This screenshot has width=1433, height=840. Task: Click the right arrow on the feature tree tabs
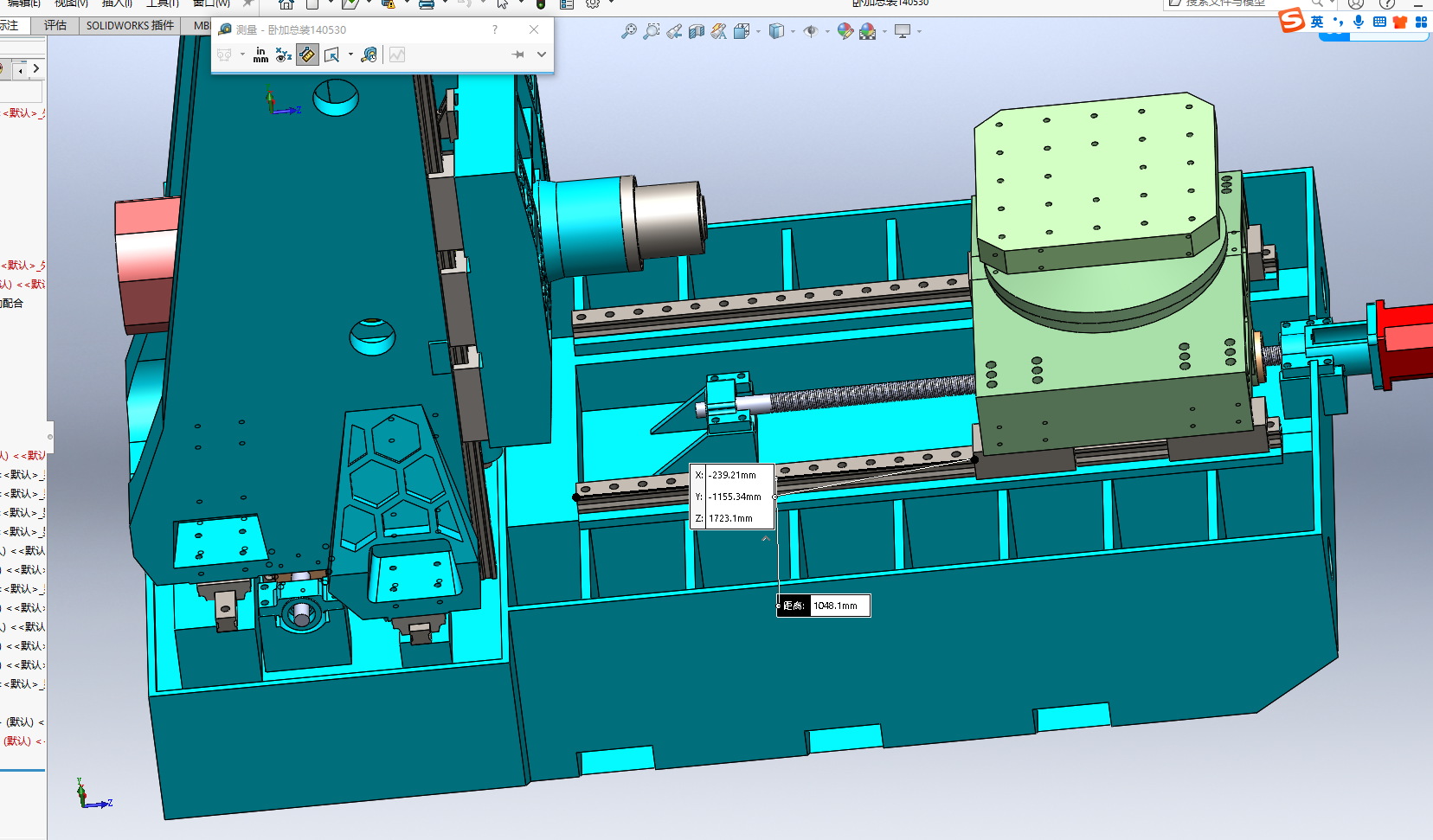pyautogui.click(x=35, y=68)
